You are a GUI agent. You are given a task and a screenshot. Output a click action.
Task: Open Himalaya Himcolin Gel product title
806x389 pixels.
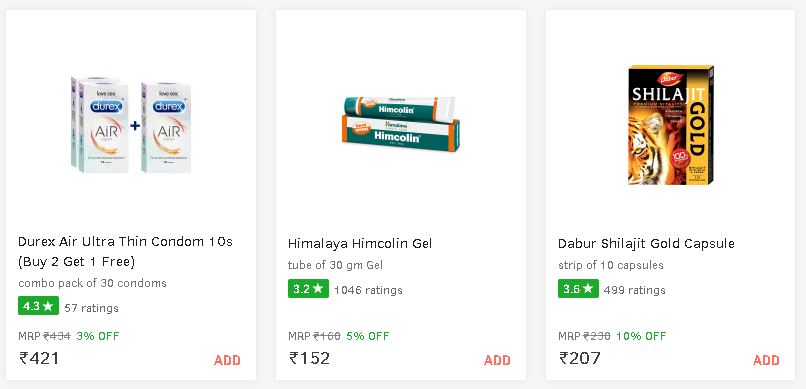(360, 243)
